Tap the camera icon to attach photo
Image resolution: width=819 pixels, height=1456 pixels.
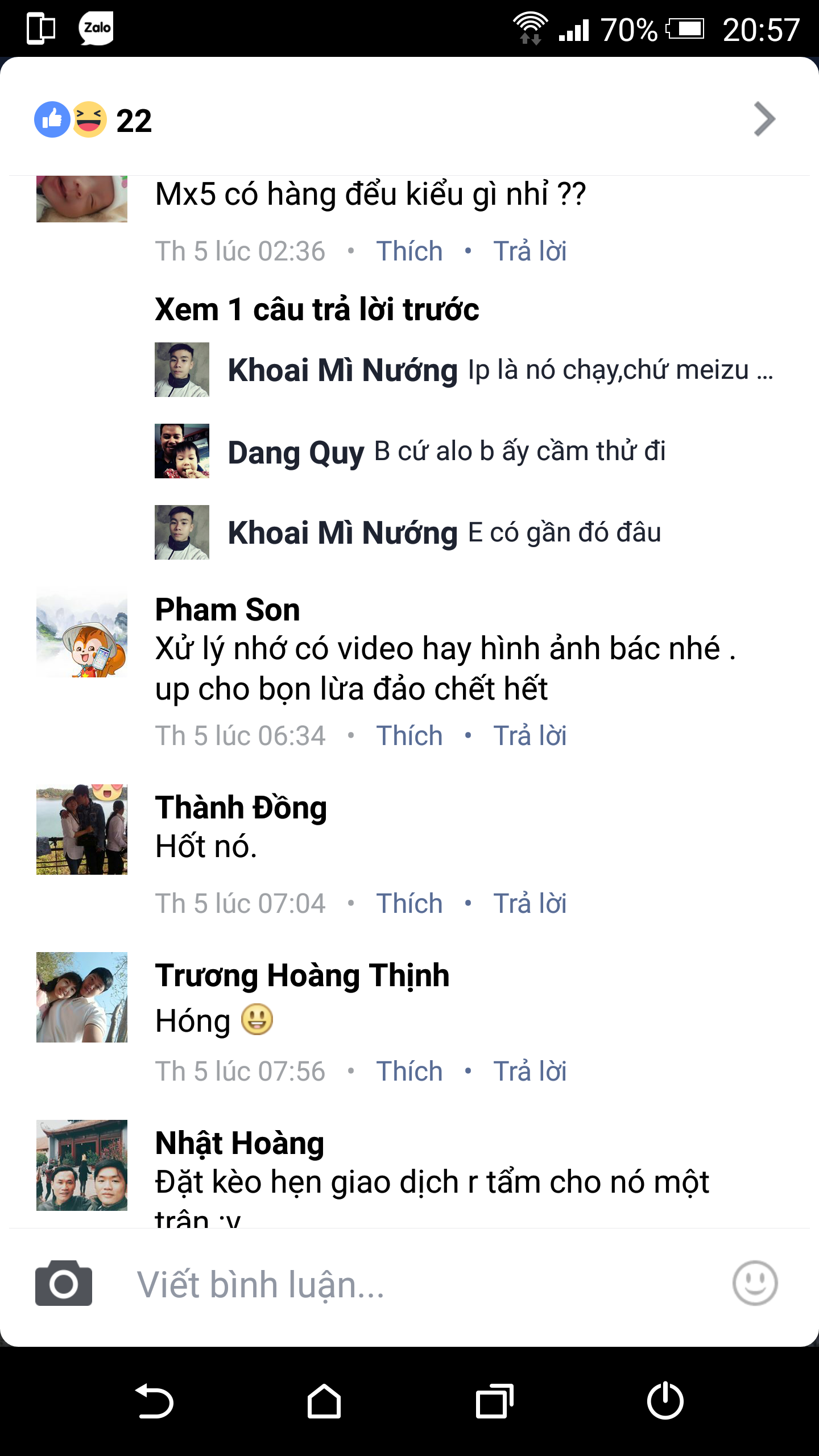[x=64, y=1283]
